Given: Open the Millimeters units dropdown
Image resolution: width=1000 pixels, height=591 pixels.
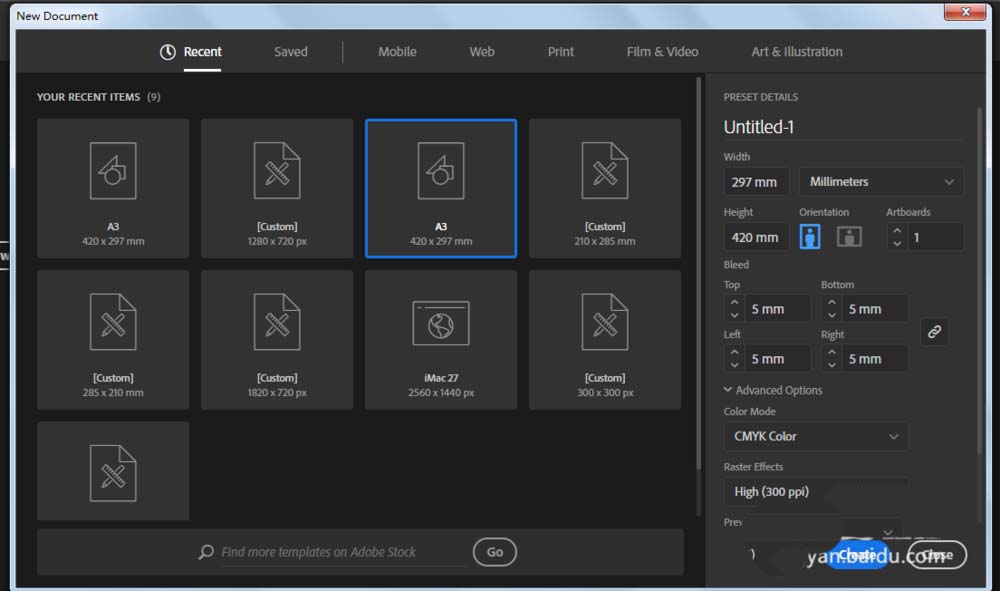Looking at the screenshot, I should (881, 182).
